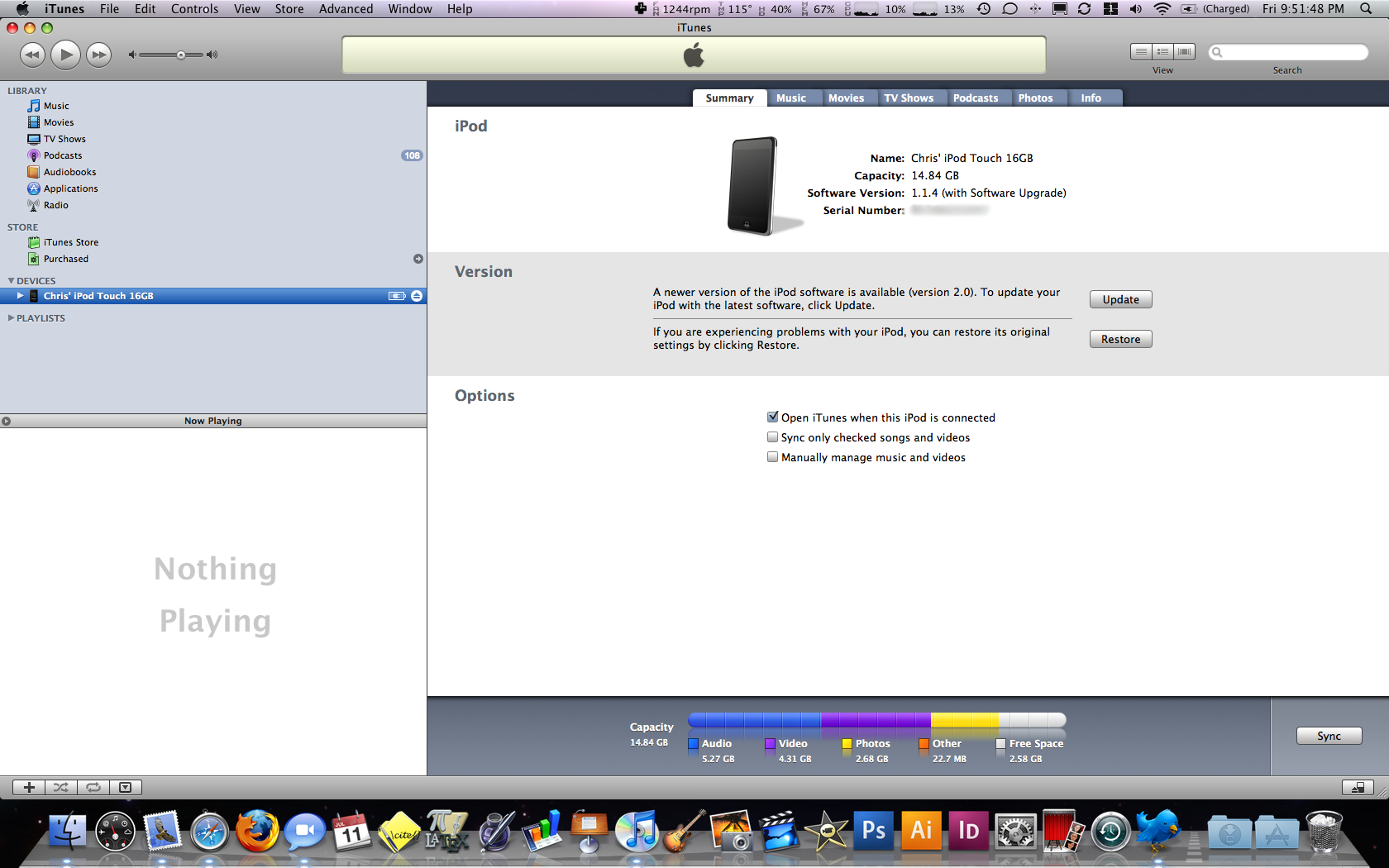This screenshot has height=868, width=1389.
Task: Click the Previous track button
Action: pos(32,55)
